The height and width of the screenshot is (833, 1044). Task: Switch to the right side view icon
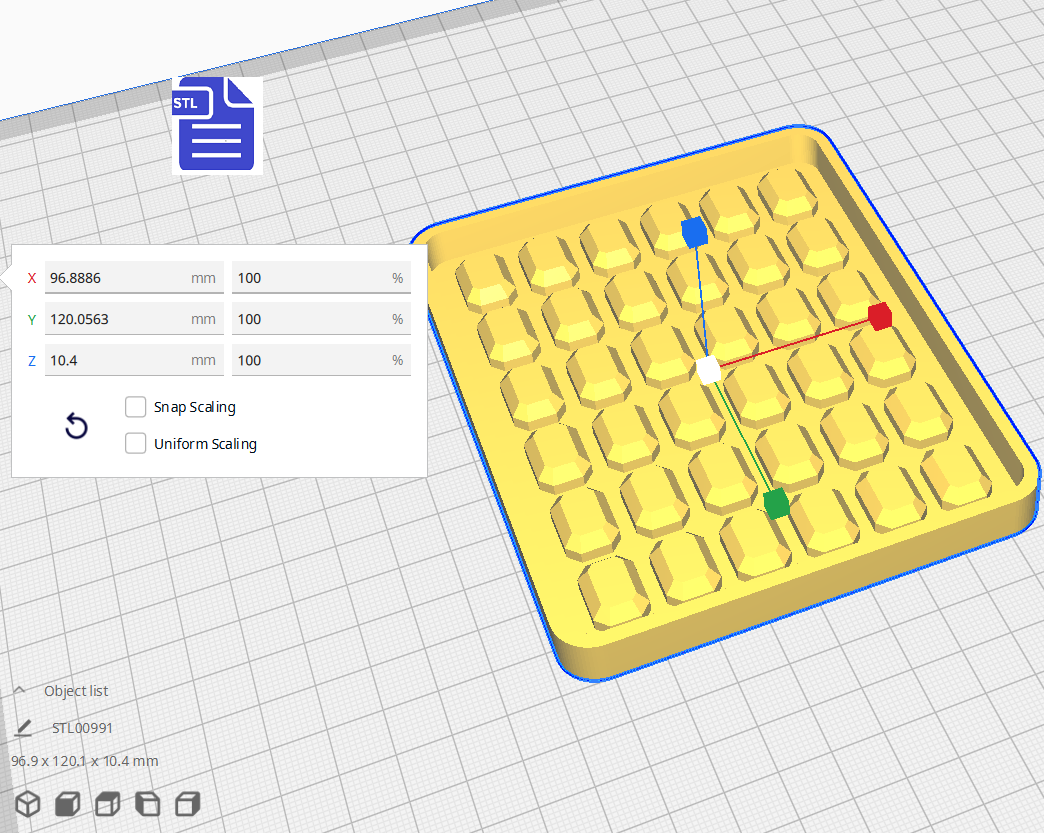tap(187, 803)
